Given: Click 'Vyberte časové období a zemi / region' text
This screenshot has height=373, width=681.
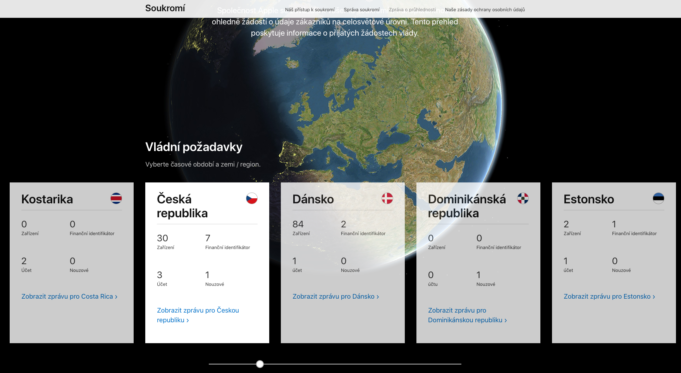Looking at the screenshot, I should (x=203, y=165).
